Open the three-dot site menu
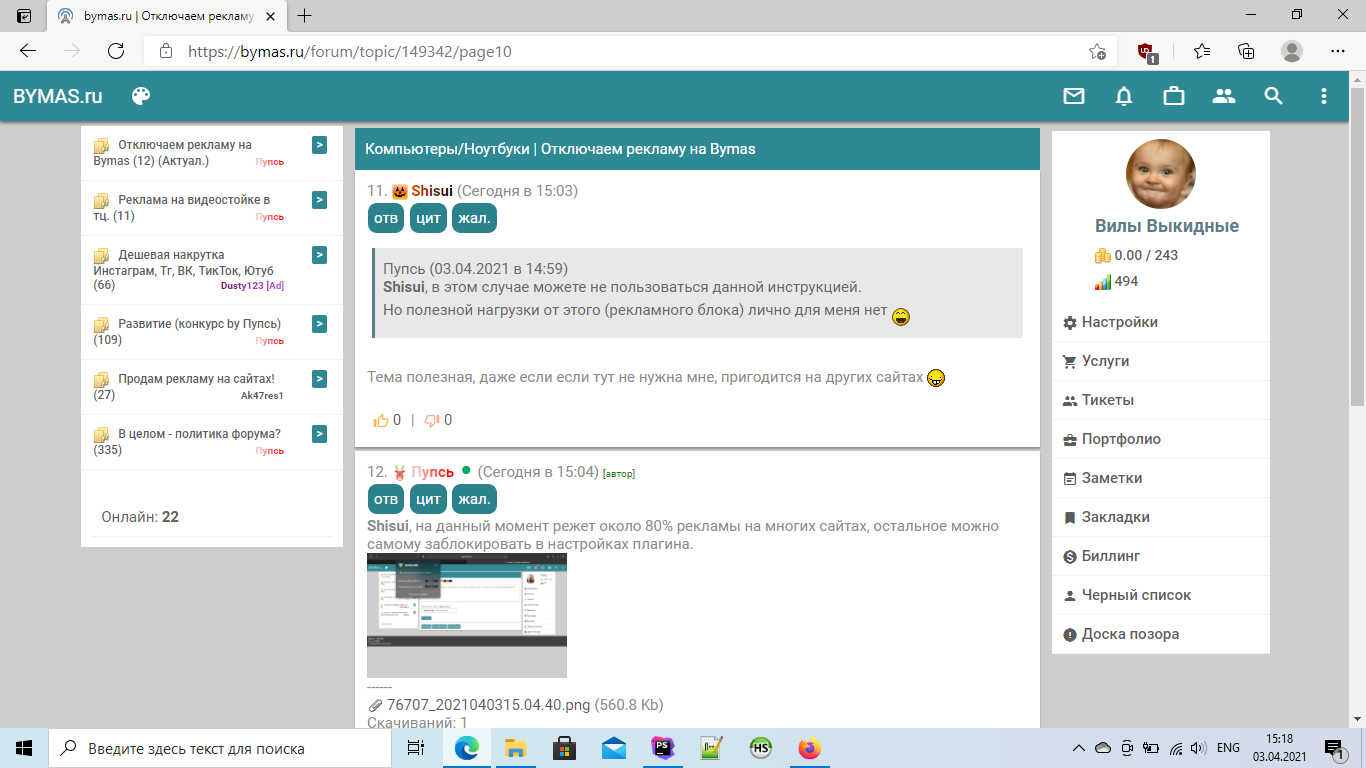This screenshot has height=768, width=1366. [1324, 96]
